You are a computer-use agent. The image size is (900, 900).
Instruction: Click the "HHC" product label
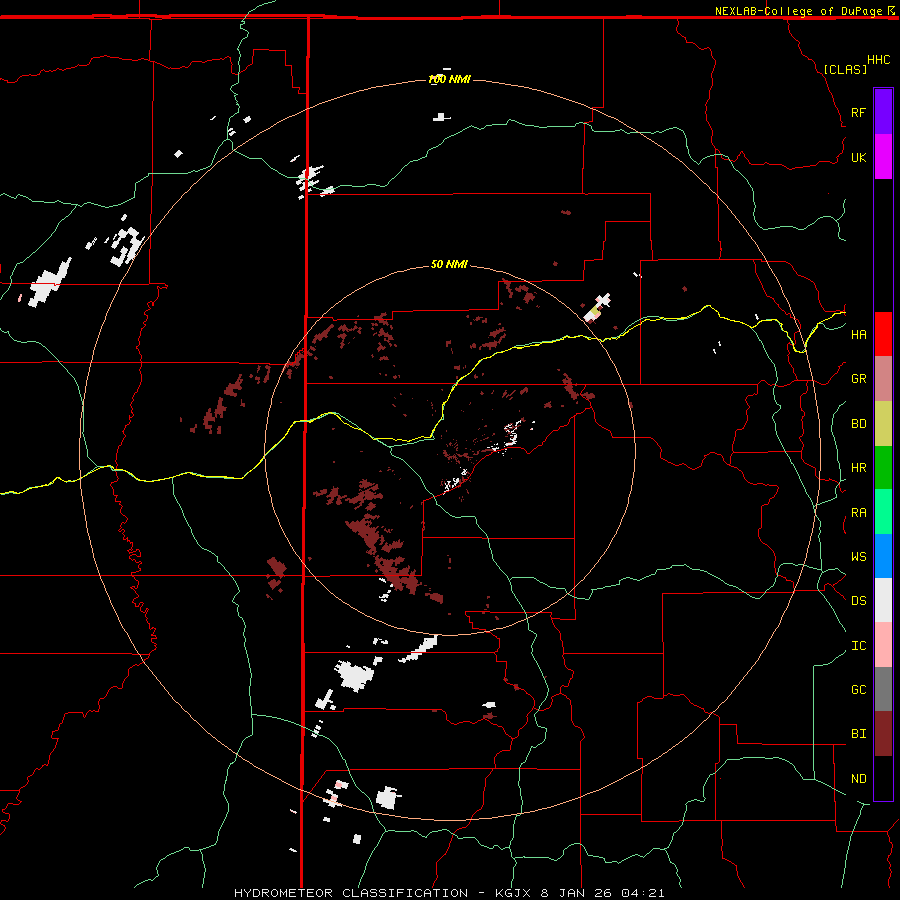pos(879,60)
